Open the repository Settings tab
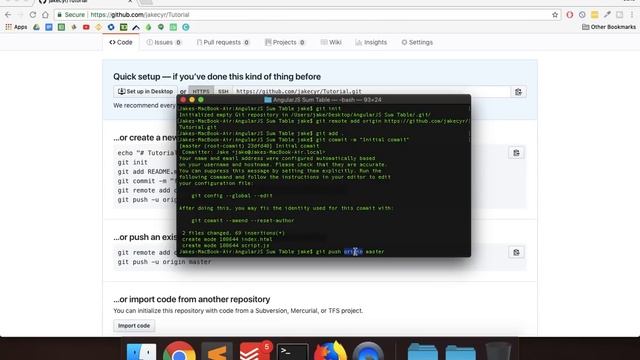The height and width of the screenshot is (360, 640). (417, 42)
